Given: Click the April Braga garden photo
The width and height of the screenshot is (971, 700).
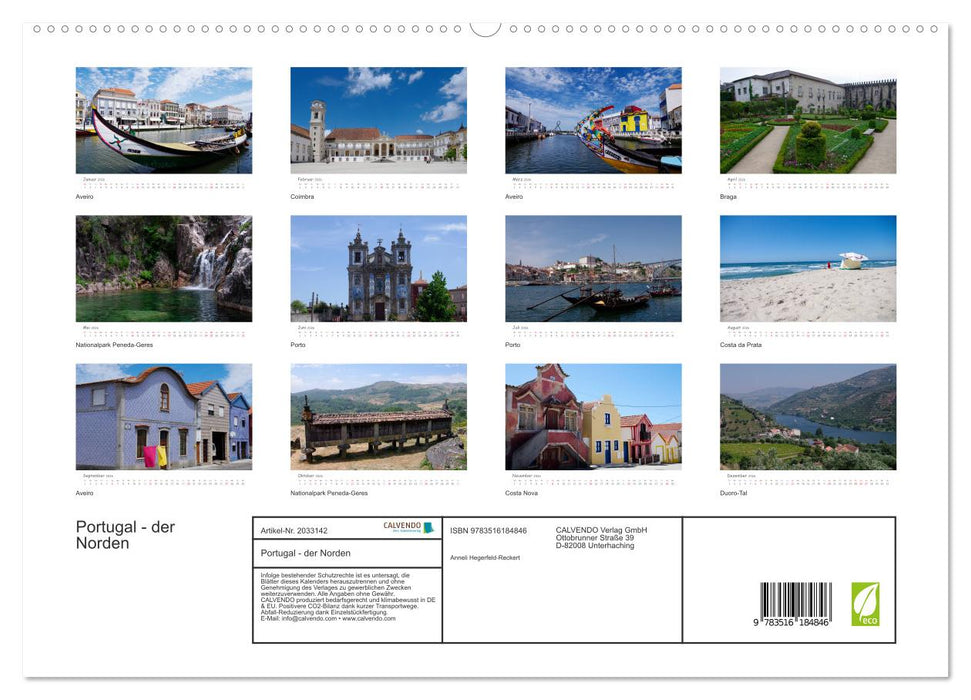Looking at the screenshot, I should point(808,118).
